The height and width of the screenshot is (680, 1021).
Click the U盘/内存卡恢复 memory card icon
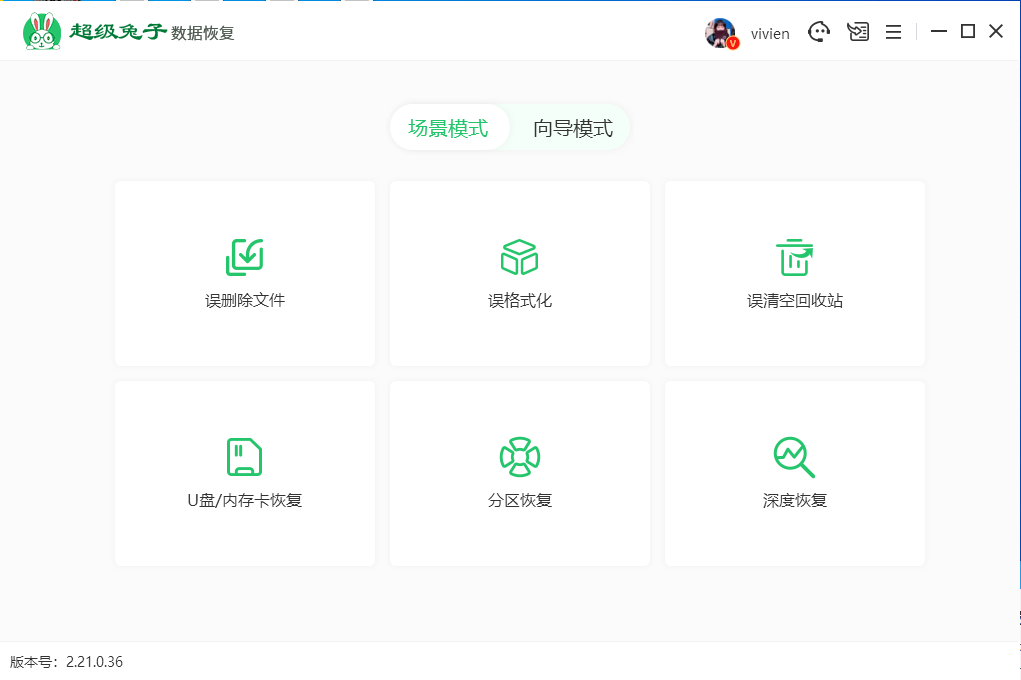coord(245,457)
